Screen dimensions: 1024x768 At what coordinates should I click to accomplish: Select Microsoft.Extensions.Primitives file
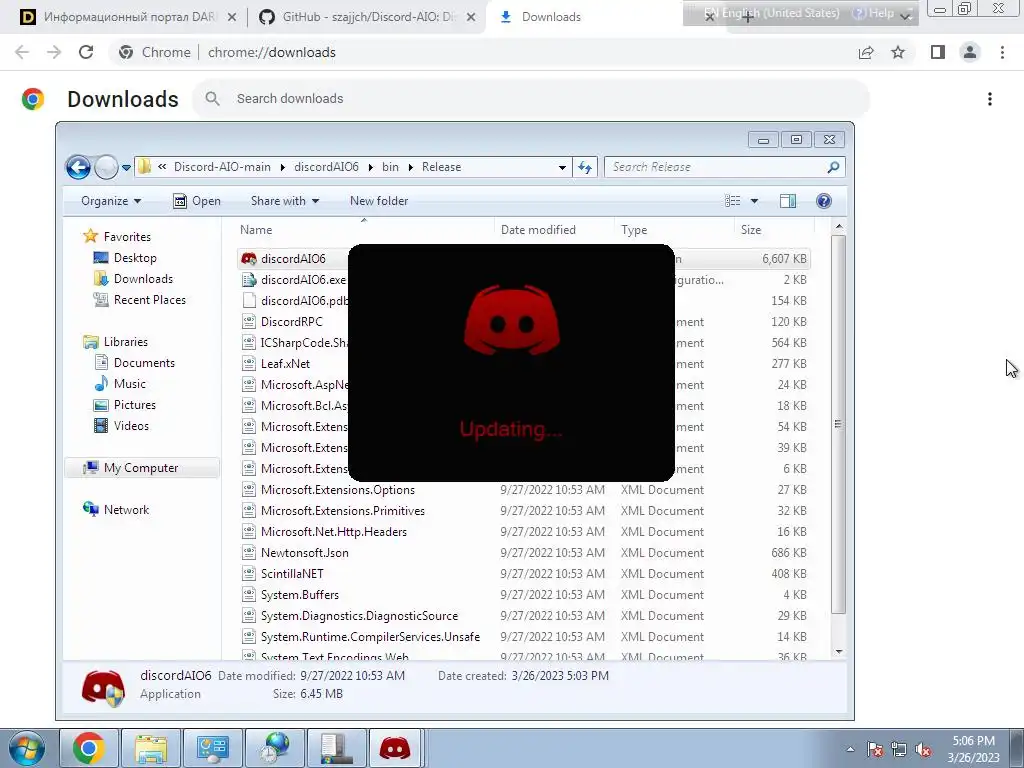[342, 511]
